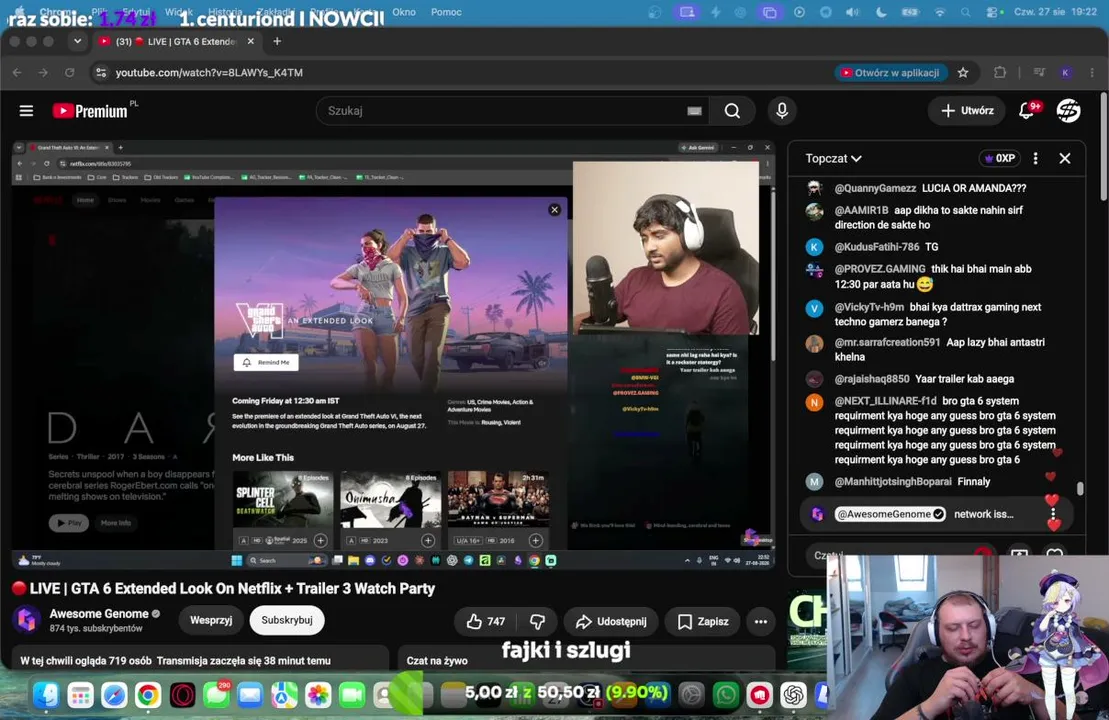Click the Czw. 27 sie 19:22 clock
Screen dimensions: 1109x720
[x=1055, y=12]
